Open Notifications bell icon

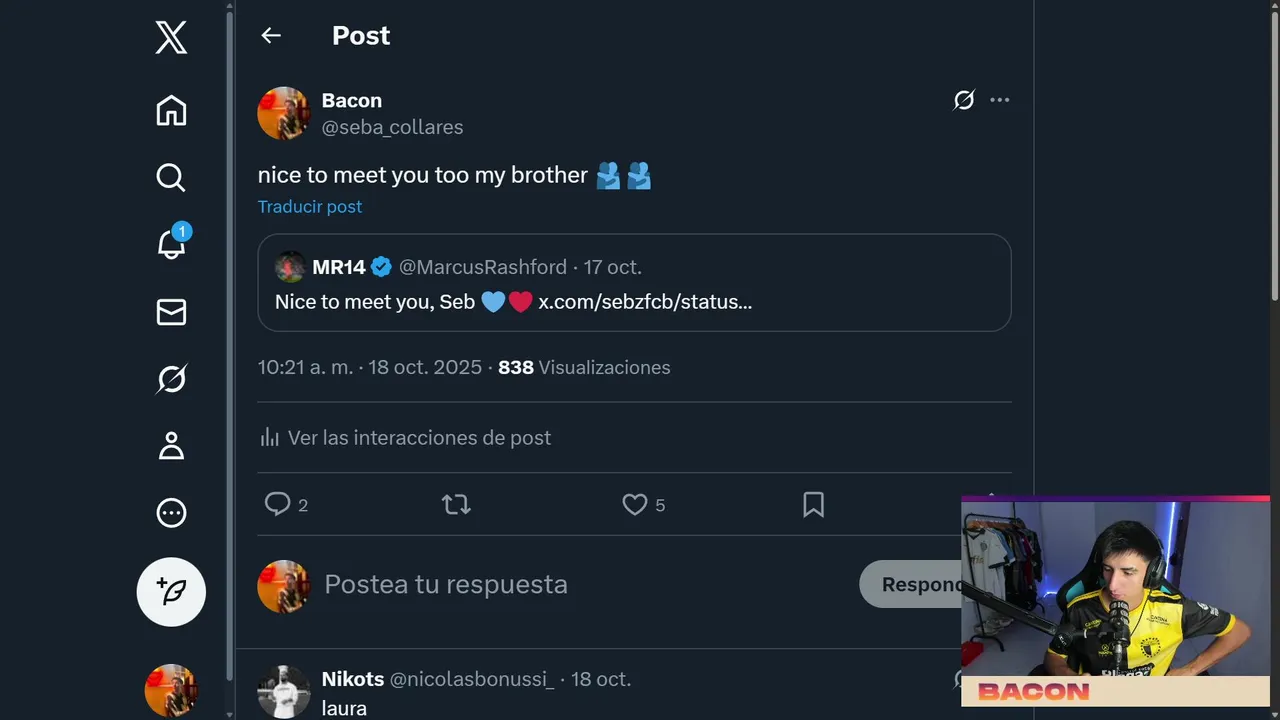[x=171, y=244]
